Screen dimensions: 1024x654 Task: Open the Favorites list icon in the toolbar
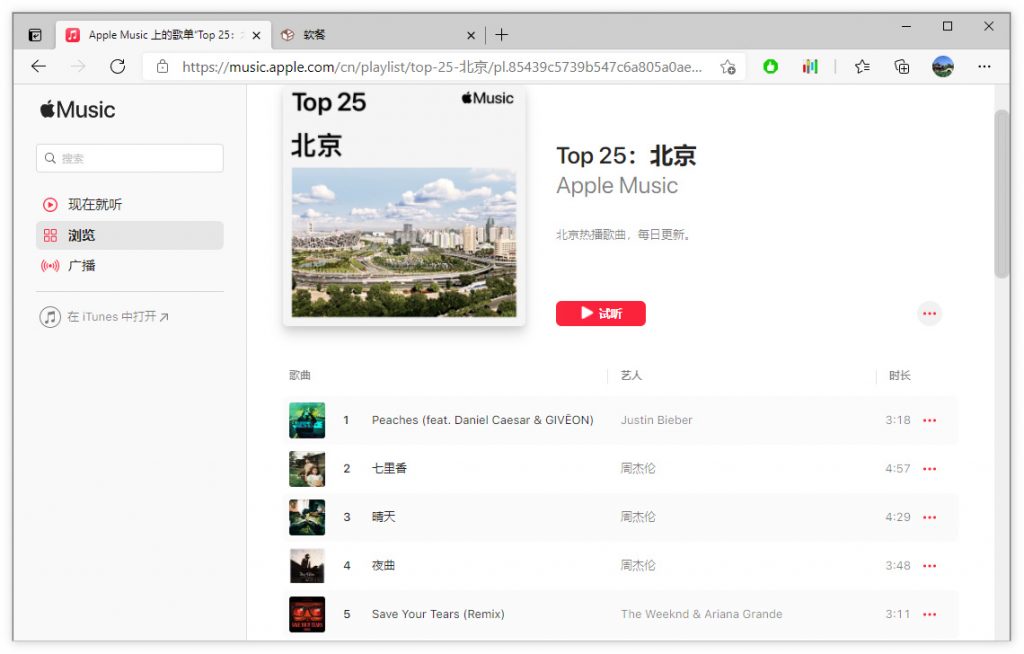(862, 67)
